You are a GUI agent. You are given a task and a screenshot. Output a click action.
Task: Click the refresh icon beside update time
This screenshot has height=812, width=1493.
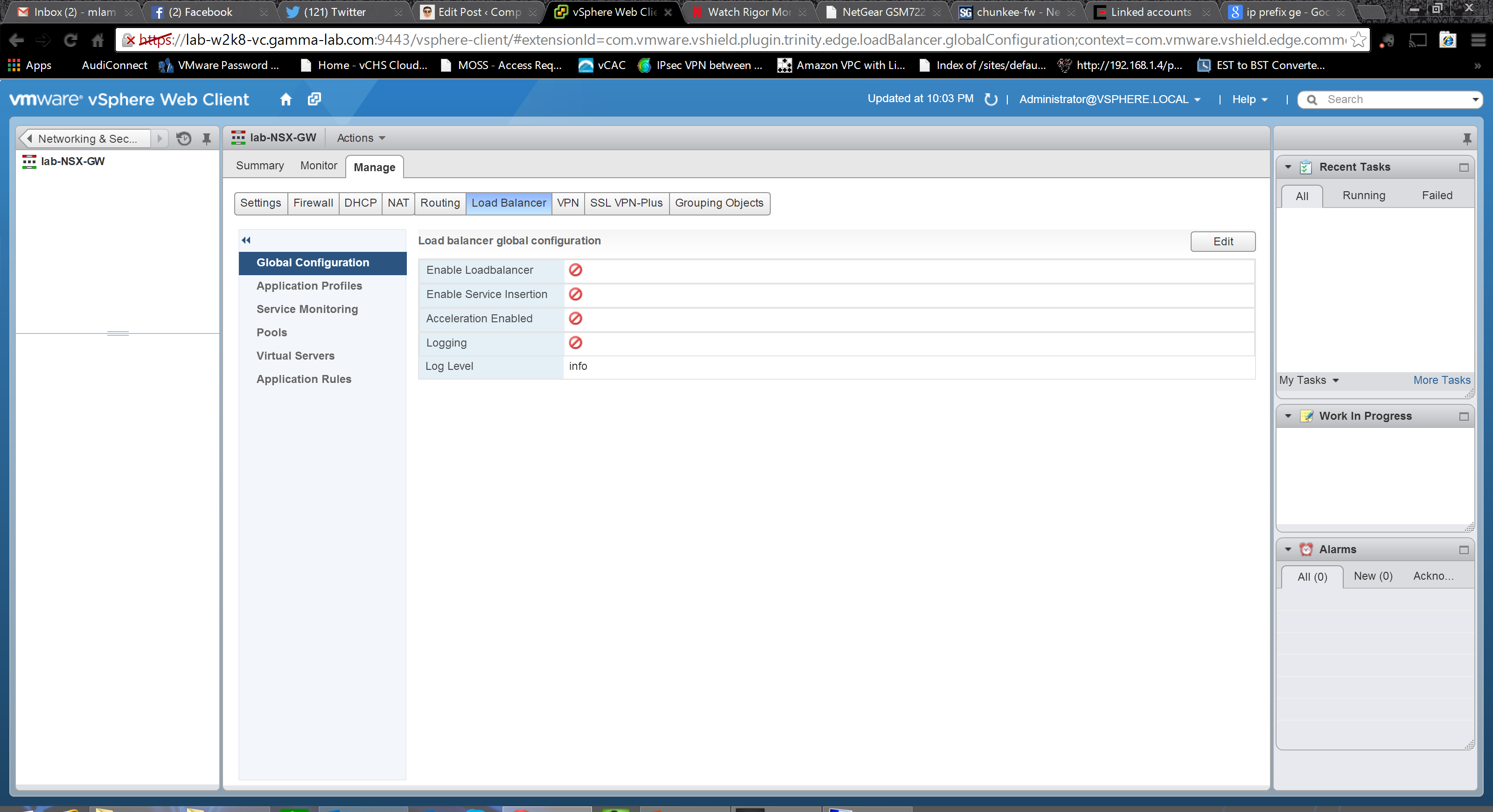coord(991,100)
